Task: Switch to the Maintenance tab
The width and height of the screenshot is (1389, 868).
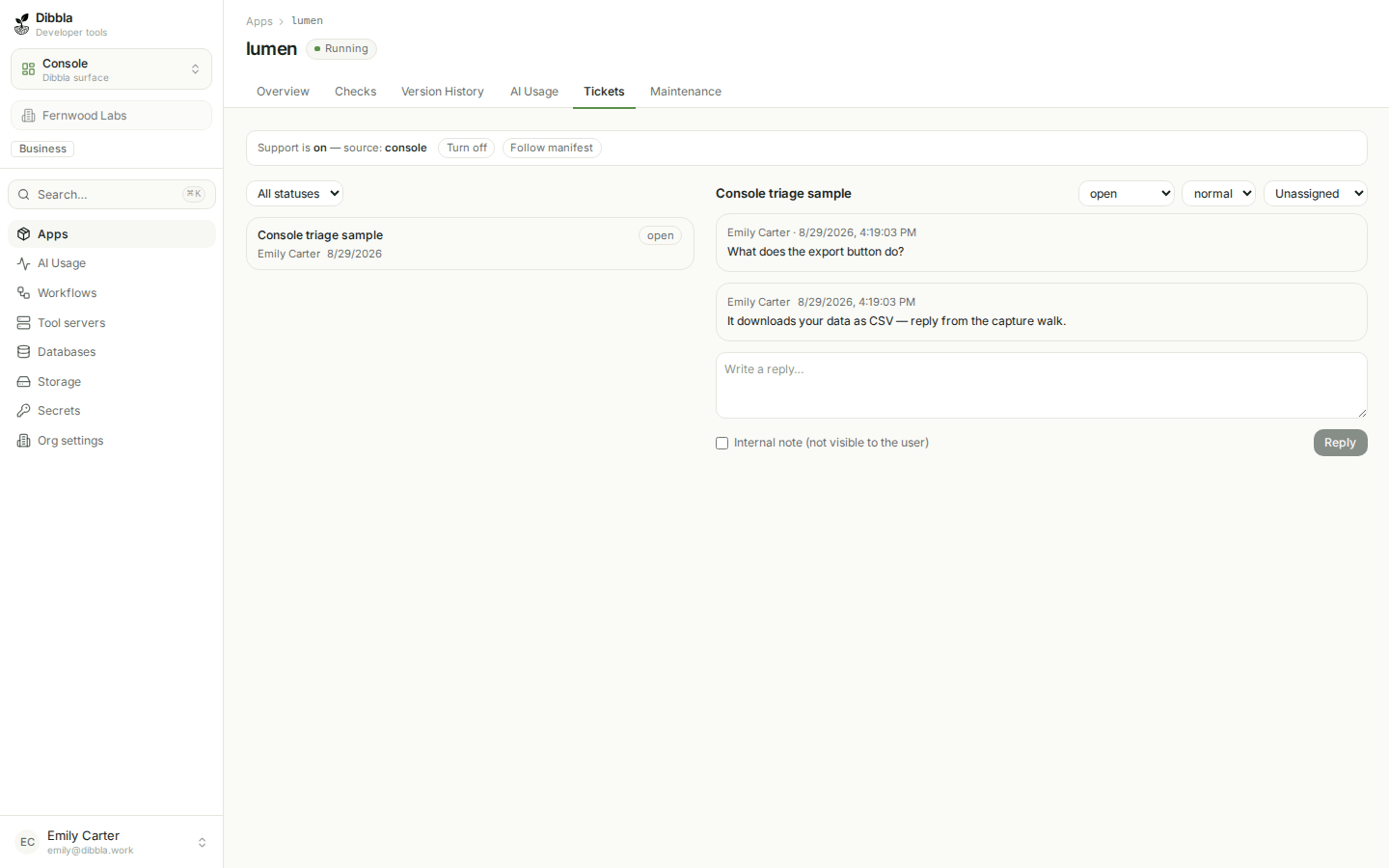Action: click(686, 92)
